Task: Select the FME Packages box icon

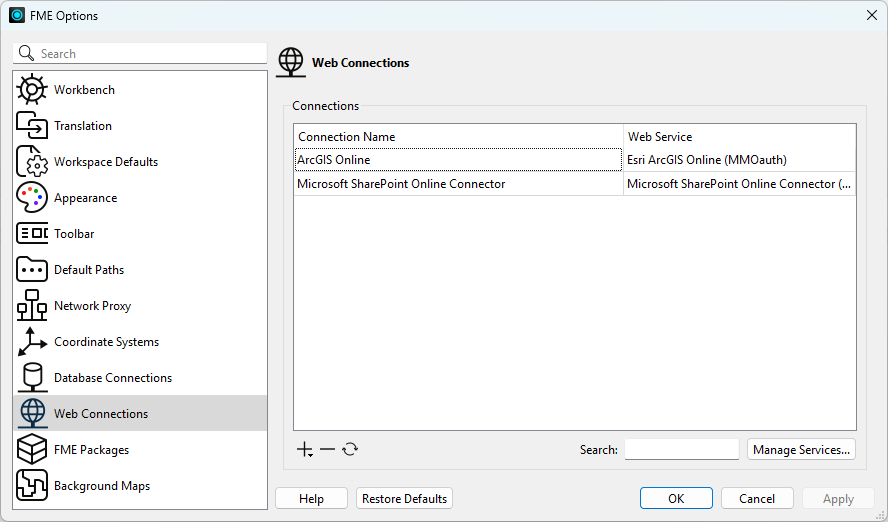Action: tap(32, 450)
